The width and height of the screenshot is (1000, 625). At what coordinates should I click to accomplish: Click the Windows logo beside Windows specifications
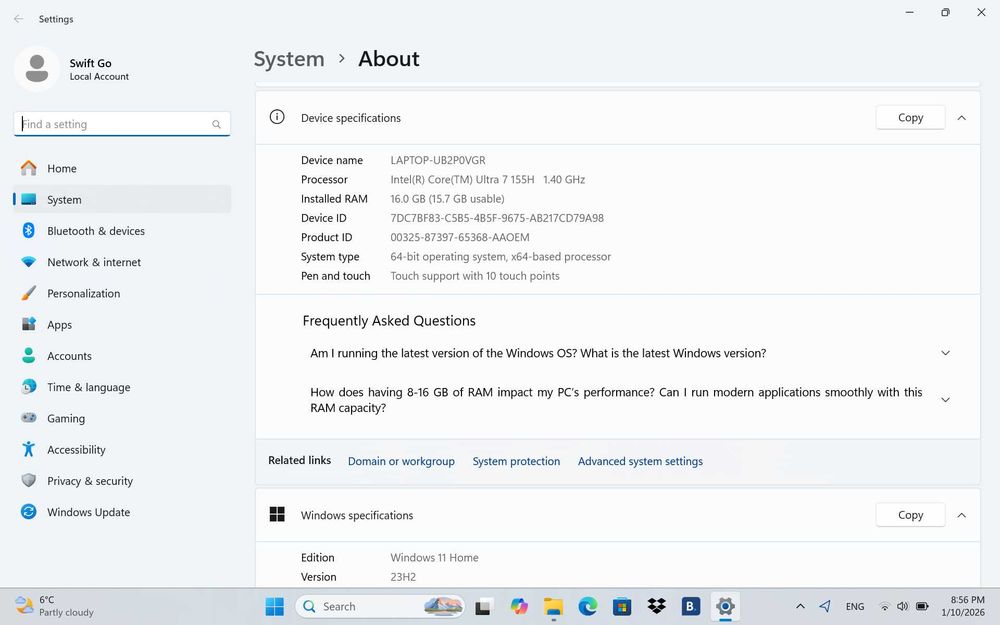(277, 514)
